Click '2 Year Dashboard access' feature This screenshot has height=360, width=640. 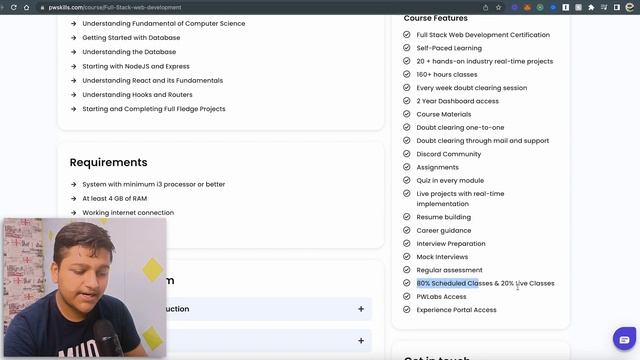tap(457, 101)
